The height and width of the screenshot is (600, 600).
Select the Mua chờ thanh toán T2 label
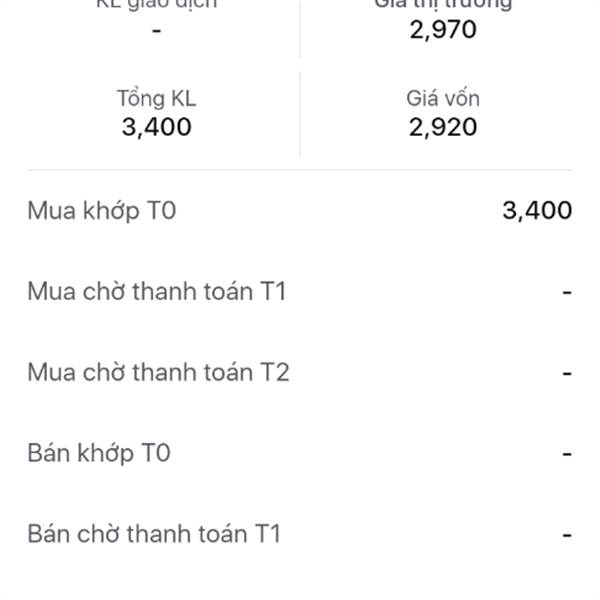158,372
